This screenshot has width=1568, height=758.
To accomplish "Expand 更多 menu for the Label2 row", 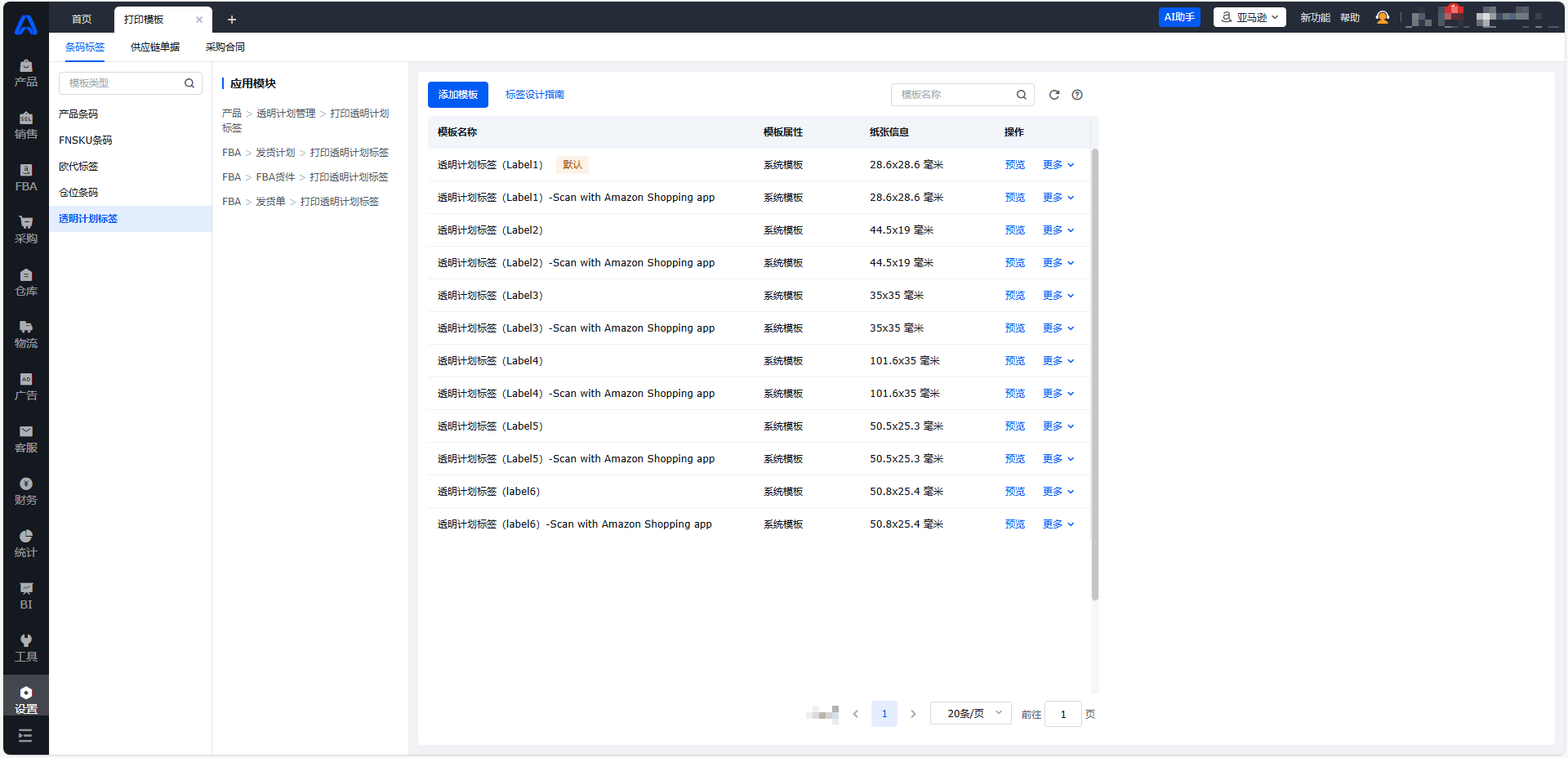I will (1058, 230).
